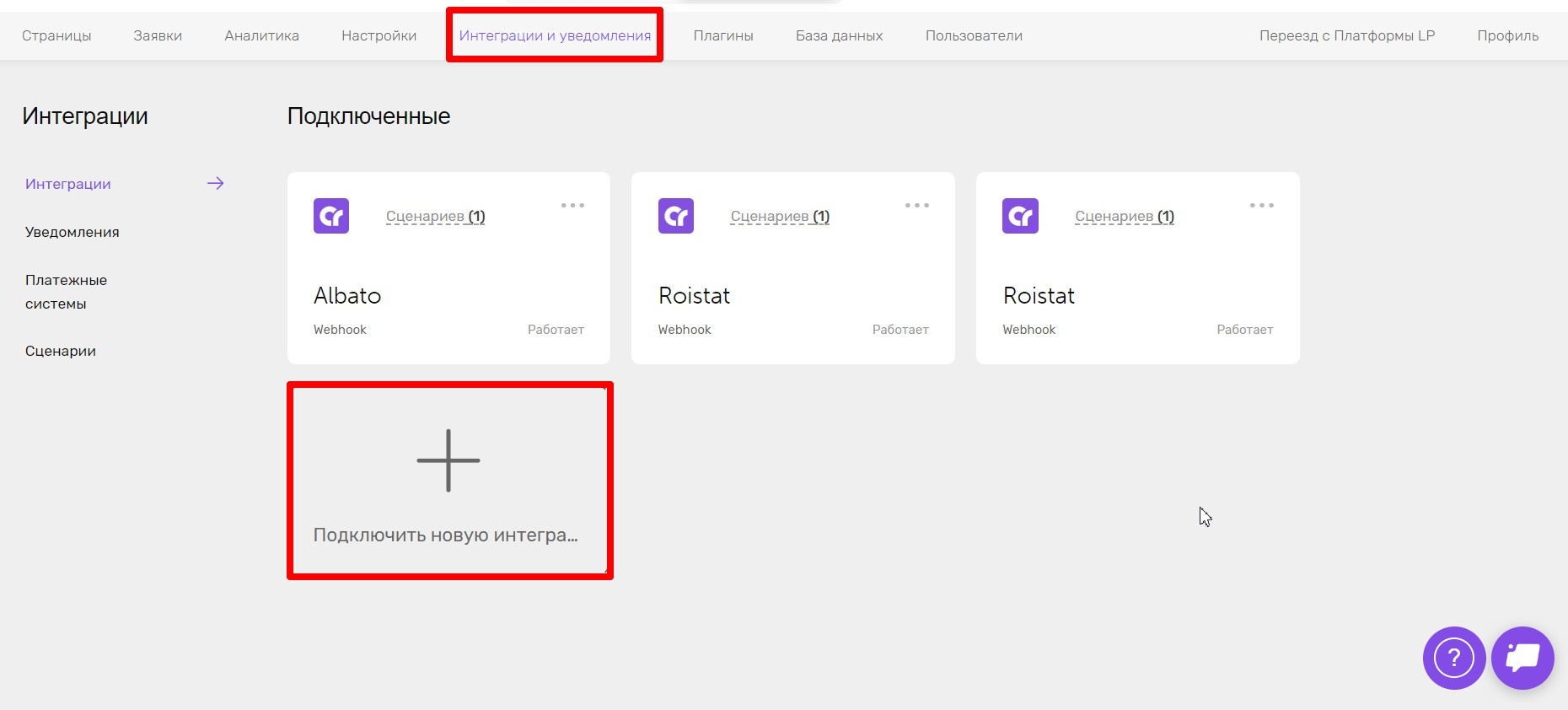
Task: Select the Интеграции и уведомления tab
Action: click(555, 35)
